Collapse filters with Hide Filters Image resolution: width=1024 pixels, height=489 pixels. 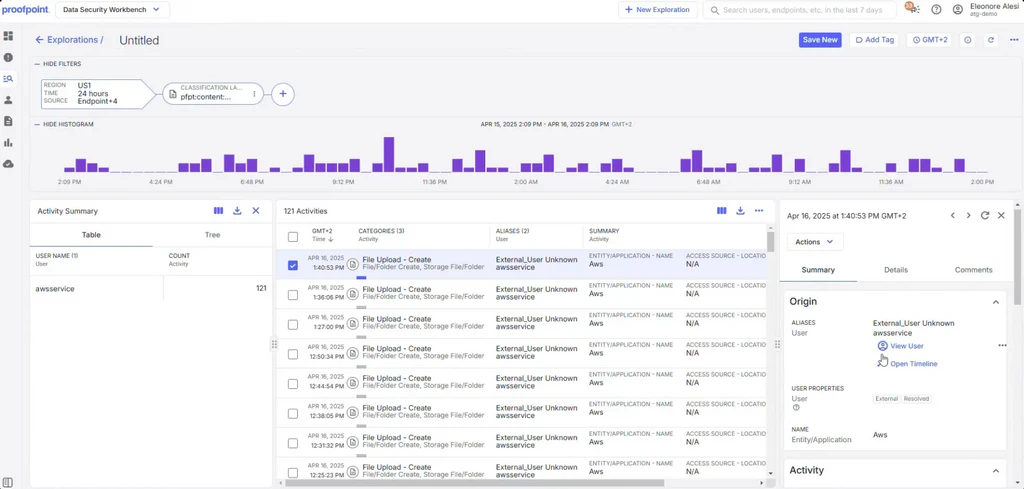(x=57, y=64)
